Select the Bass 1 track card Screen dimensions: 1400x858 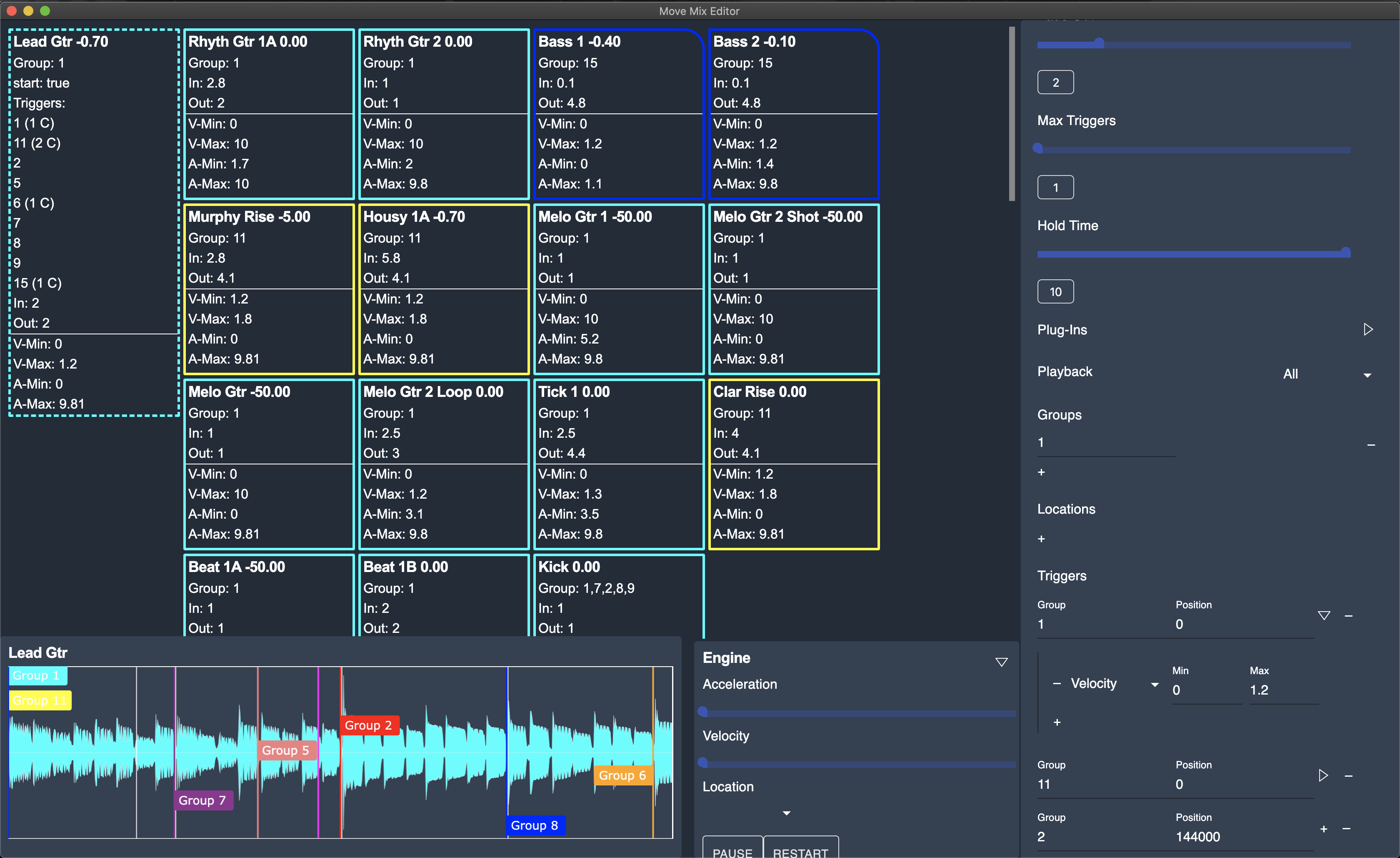pos(618,114)
